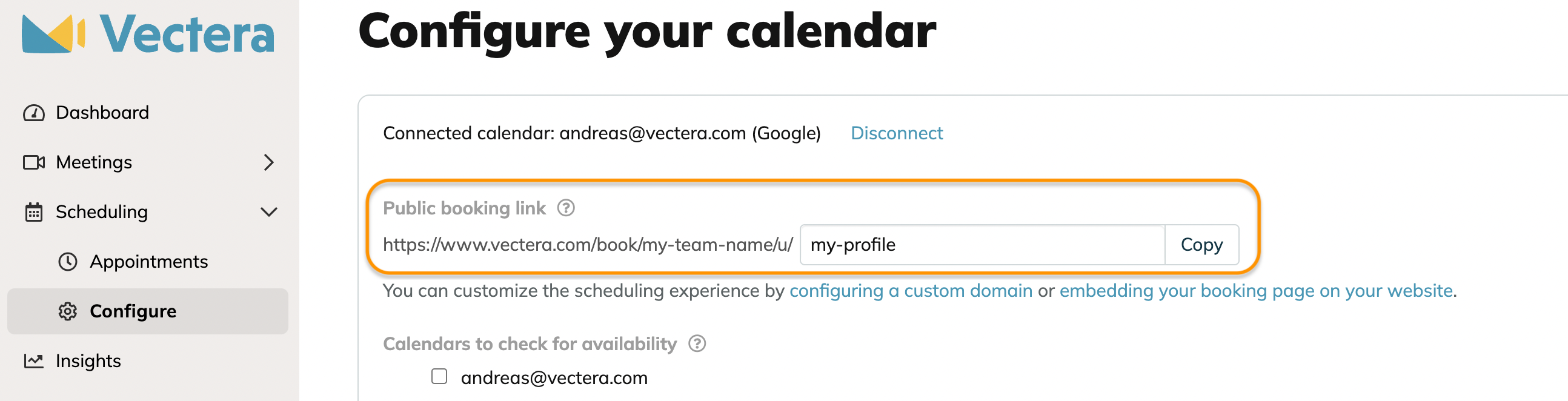Open help tooltip for Public booking link
Viewport: 1568px width, 401px height.
pyautogui.click(x=566, y=208)
